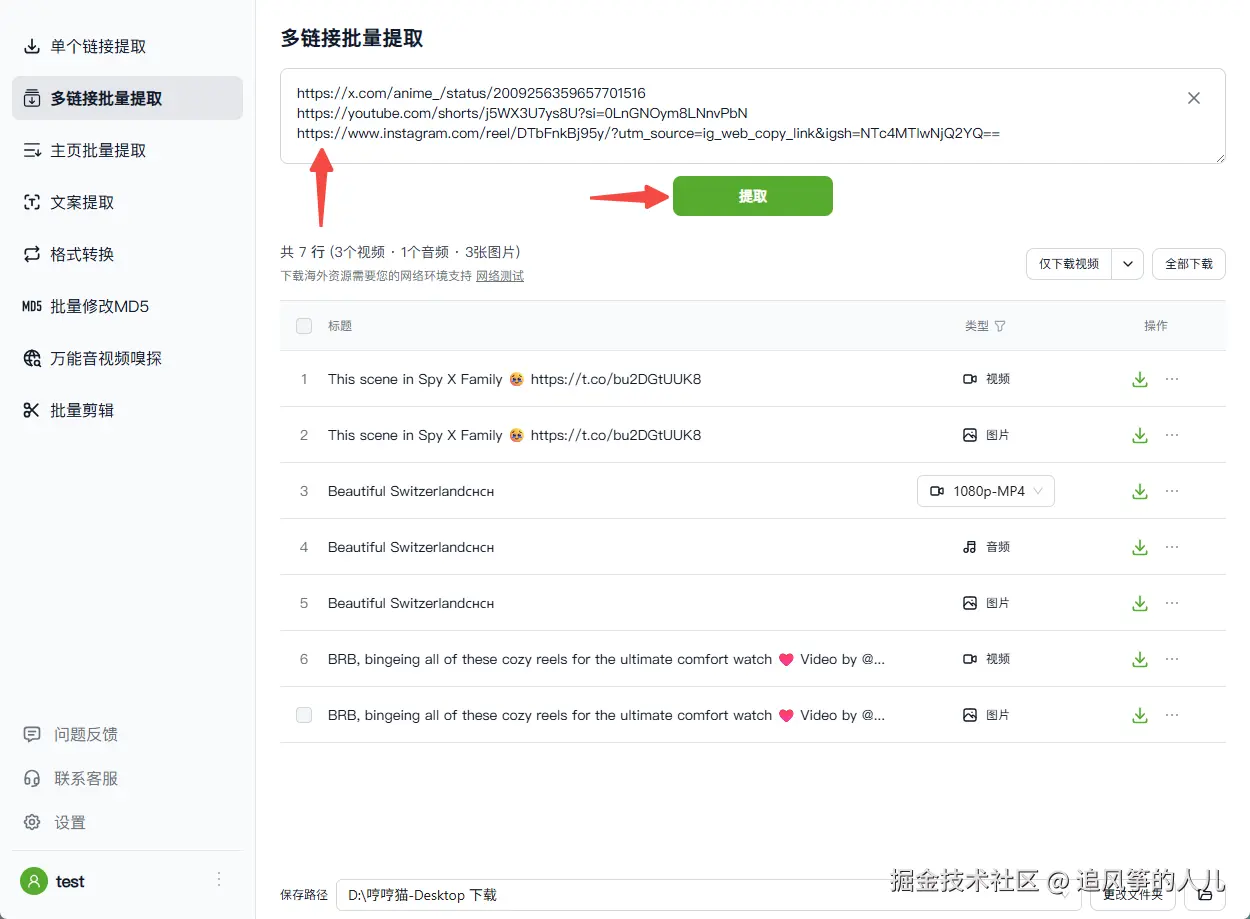Click row 3 title Beautiful Switzerland
This screenshot has height=919, width=1250.
411,491
